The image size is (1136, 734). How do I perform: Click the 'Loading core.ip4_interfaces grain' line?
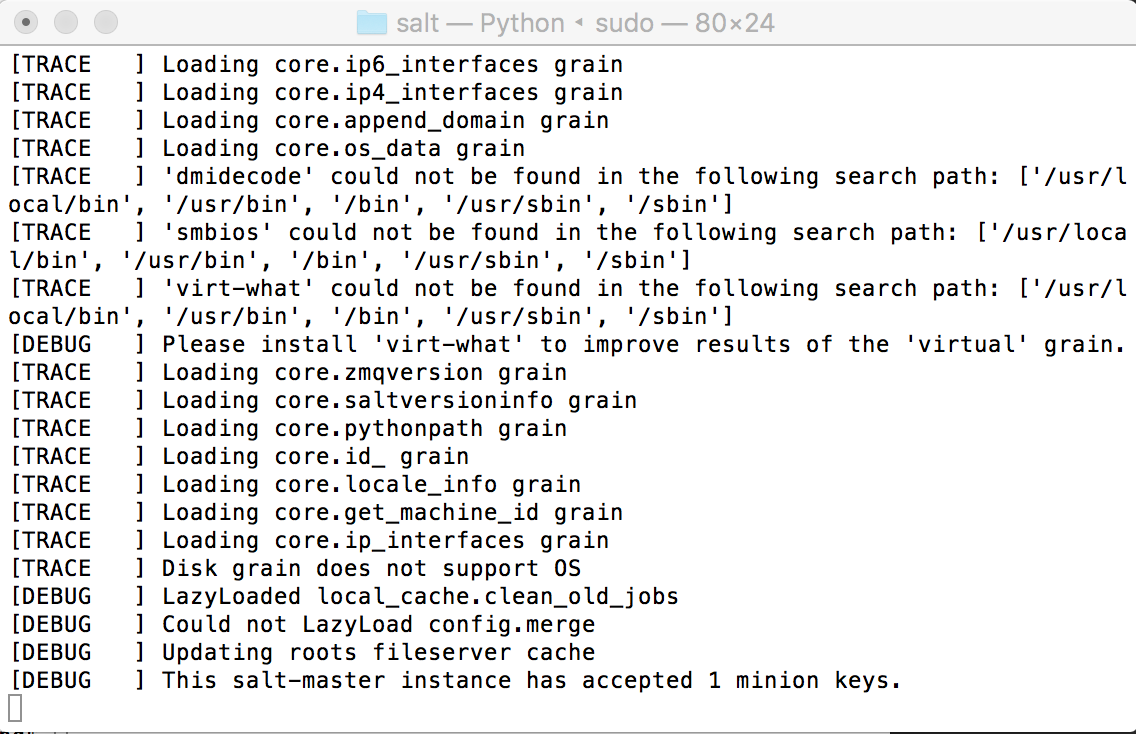point(317,93)
